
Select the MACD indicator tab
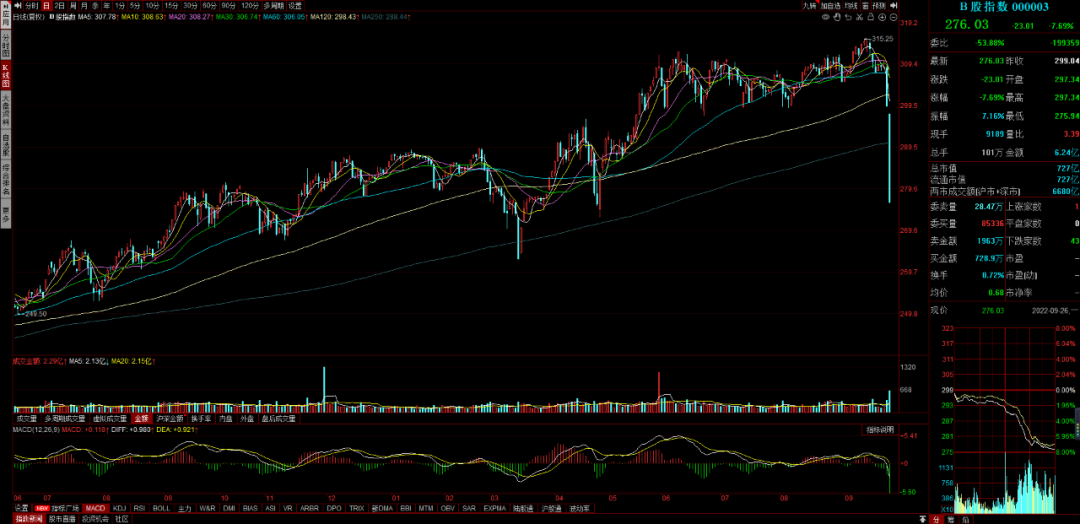(96, 508)
